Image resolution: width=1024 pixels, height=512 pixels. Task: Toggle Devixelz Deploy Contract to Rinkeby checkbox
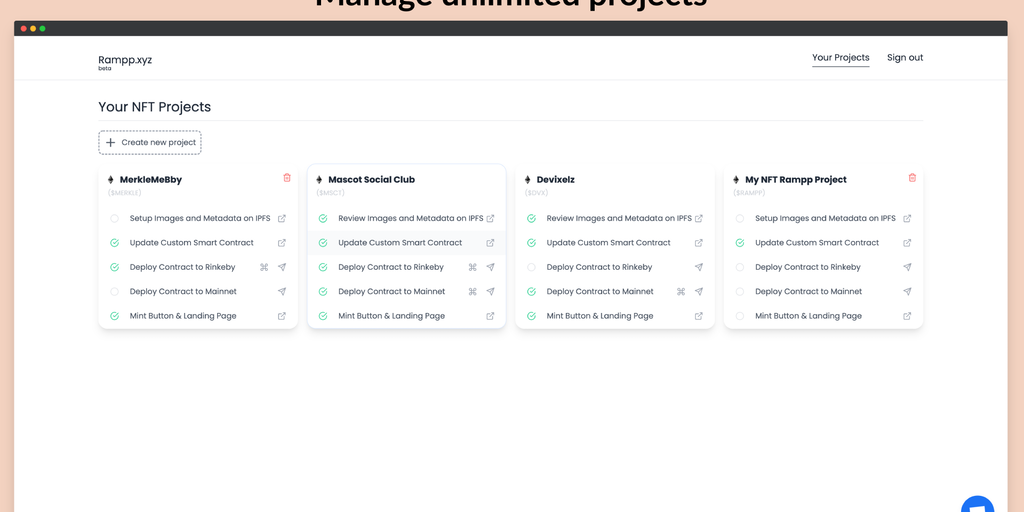[531, 267]
